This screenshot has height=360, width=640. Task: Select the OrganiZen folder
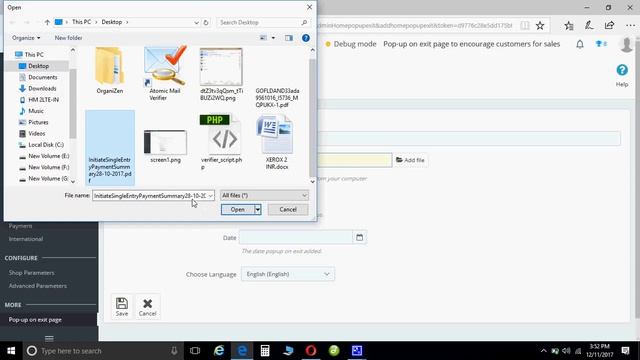click(x=110, y=71)
